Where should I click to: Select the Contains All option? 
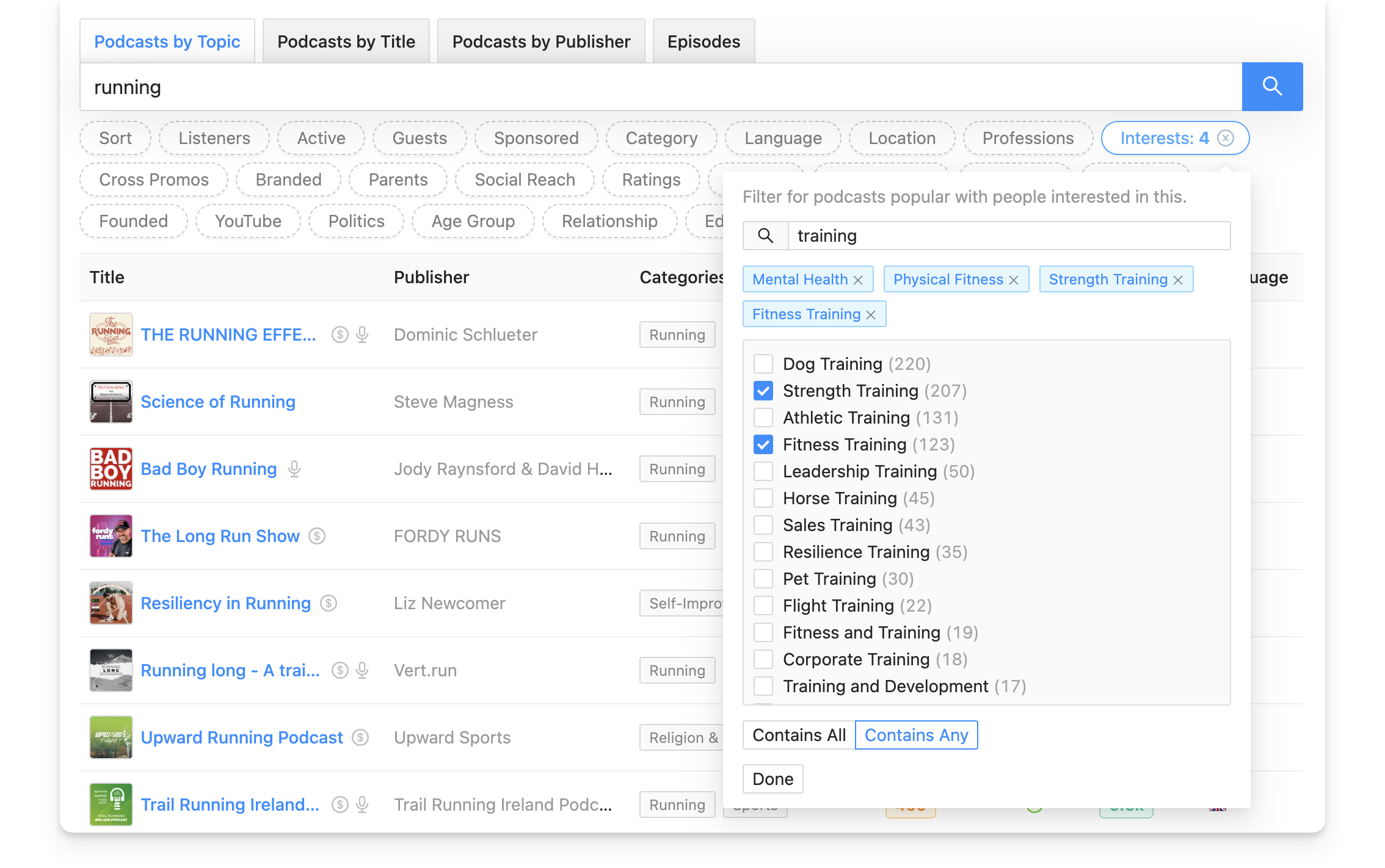click(799, 735)
